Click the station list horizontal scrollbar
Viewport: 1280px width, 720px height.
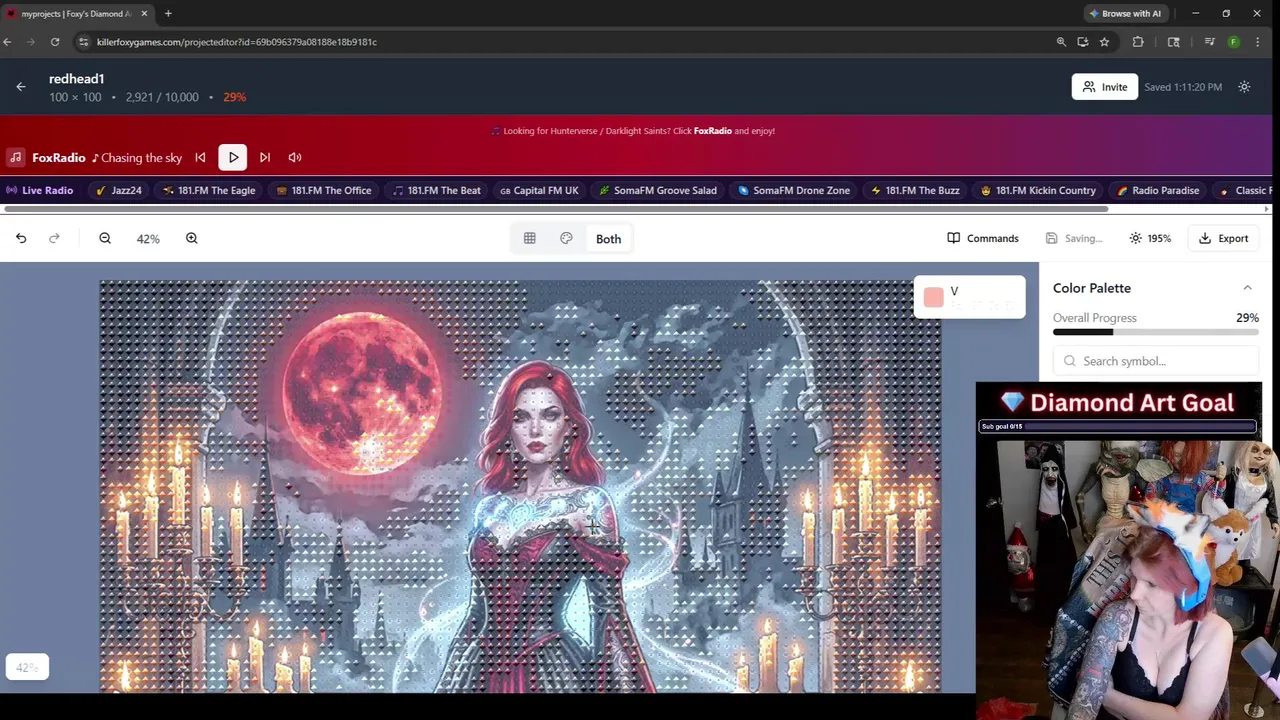pos(555,209)
